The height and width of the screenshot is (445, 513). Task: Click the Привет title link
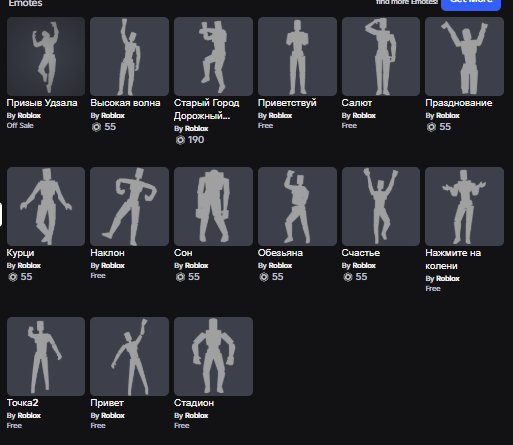(107, 403)
